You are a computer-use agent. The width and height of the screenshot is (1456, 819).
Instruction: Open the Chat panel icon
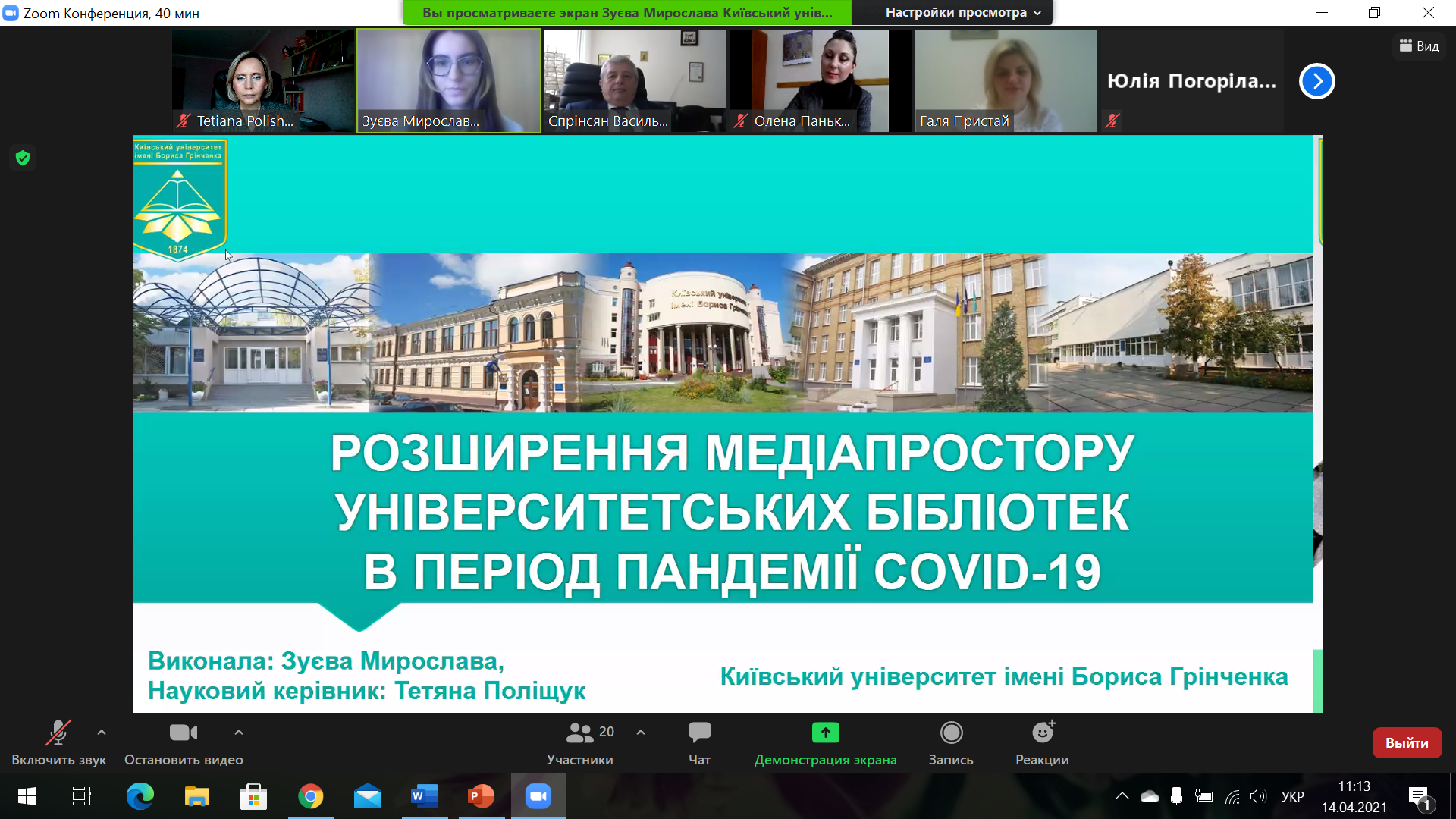coord(698,733)
